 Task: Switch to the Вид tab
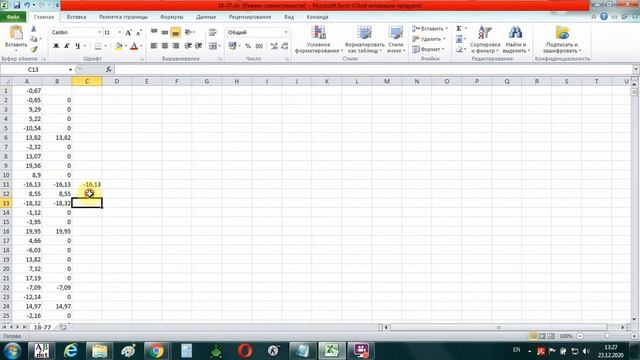click(289, 17)
